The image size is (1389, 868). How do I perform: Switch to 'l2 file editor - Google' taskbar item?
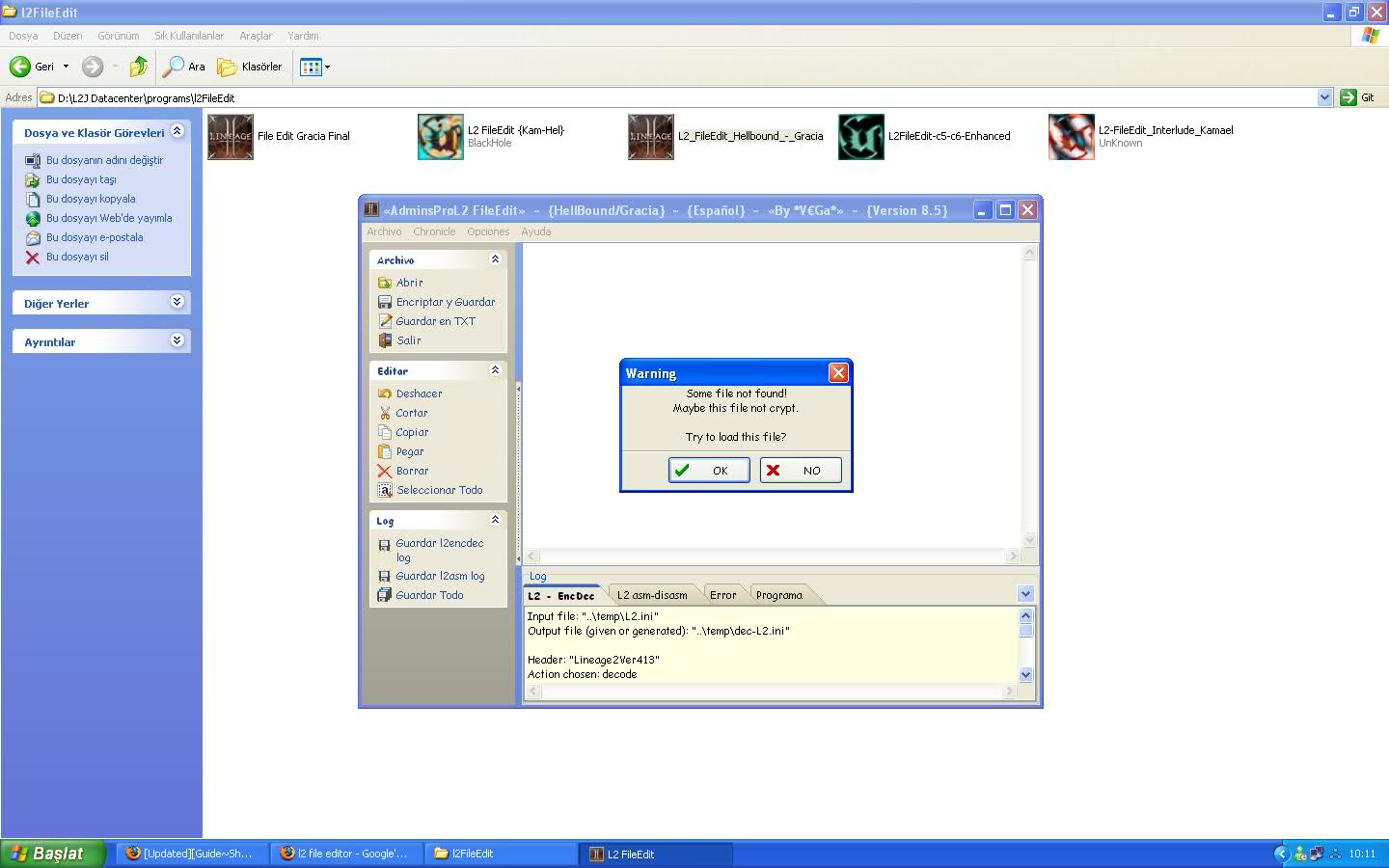tap(347, 854)
